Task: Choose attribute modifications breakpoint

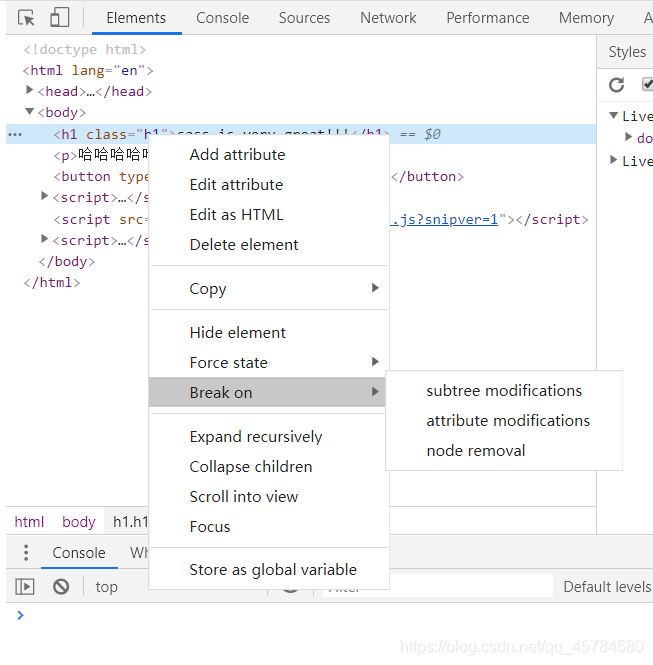Action: (x=504, y=421)
